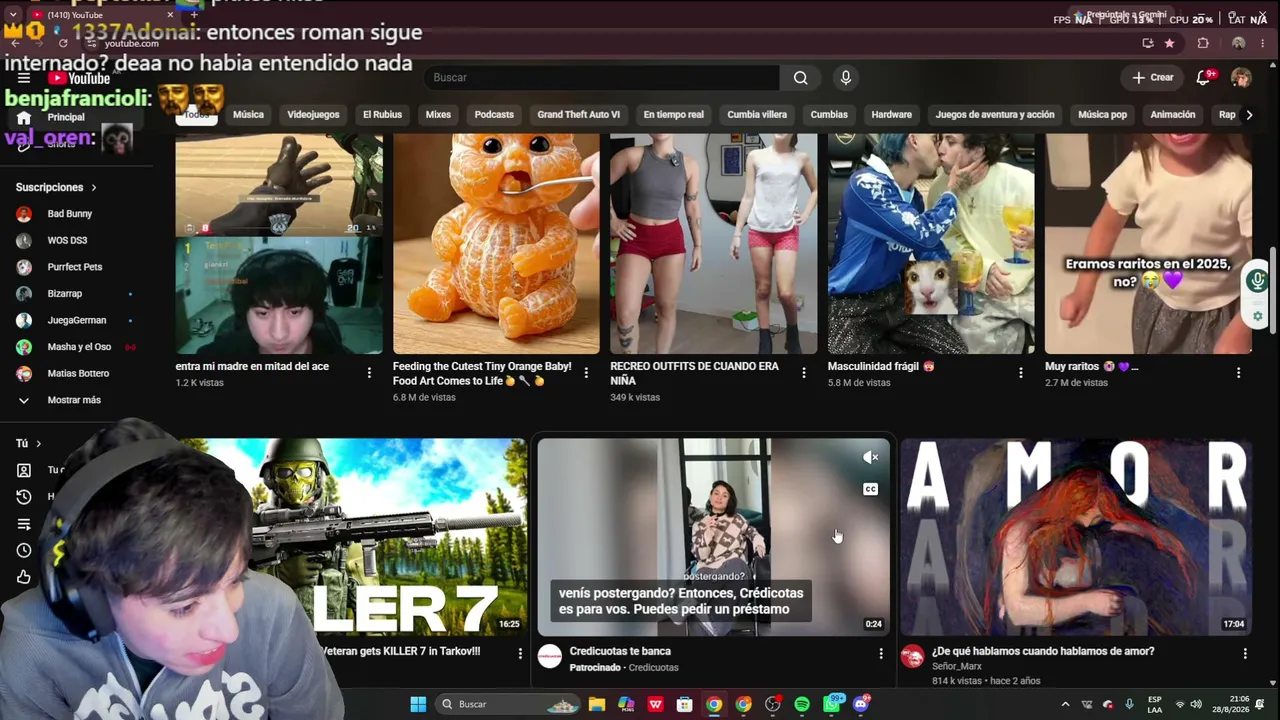Open JuegaGerman subscription
This screenshot has height=720, width=1280.
click(77, 320)
